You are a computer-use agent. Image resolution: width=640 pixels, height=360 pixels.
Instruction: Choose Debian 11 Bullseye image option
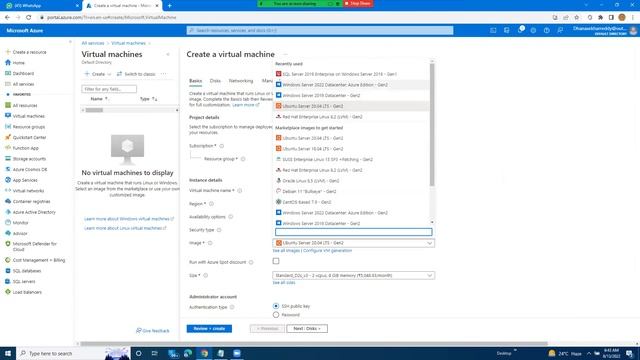point(351,191)
